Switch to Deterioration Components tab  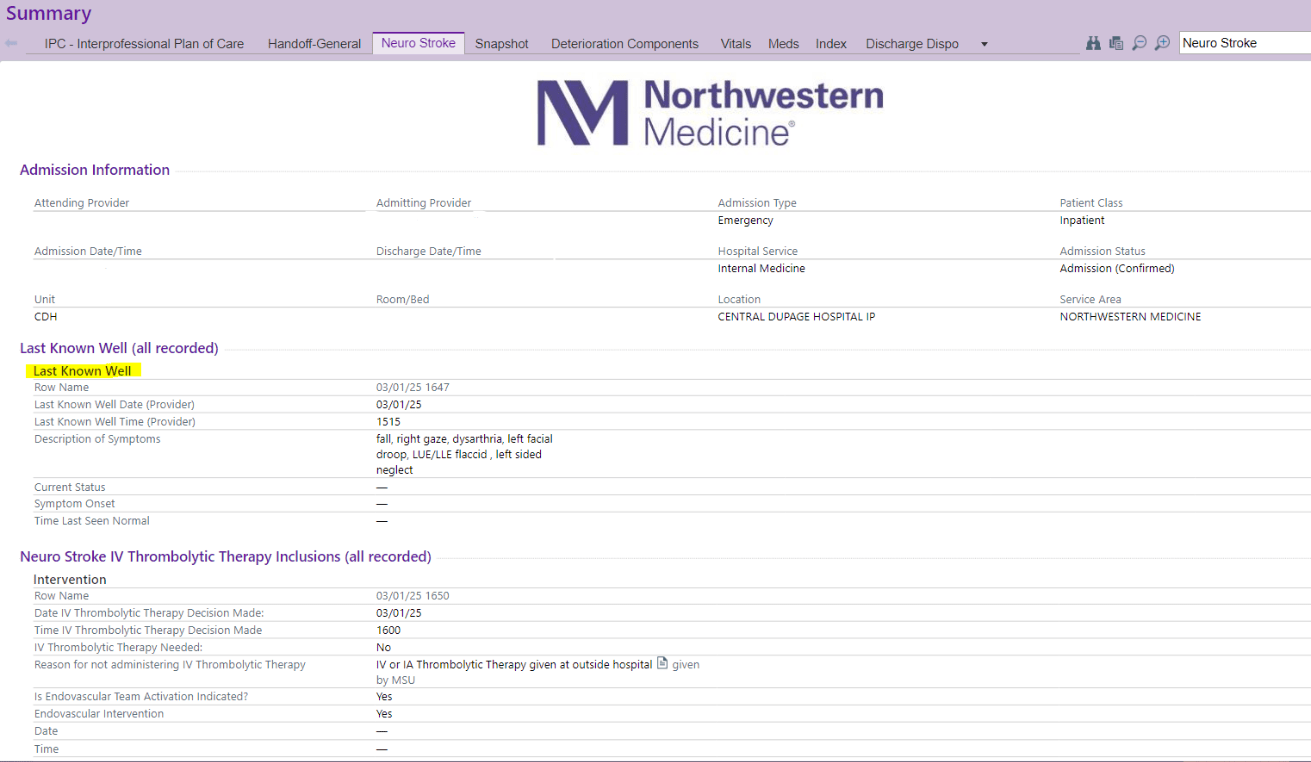(625, 44)
